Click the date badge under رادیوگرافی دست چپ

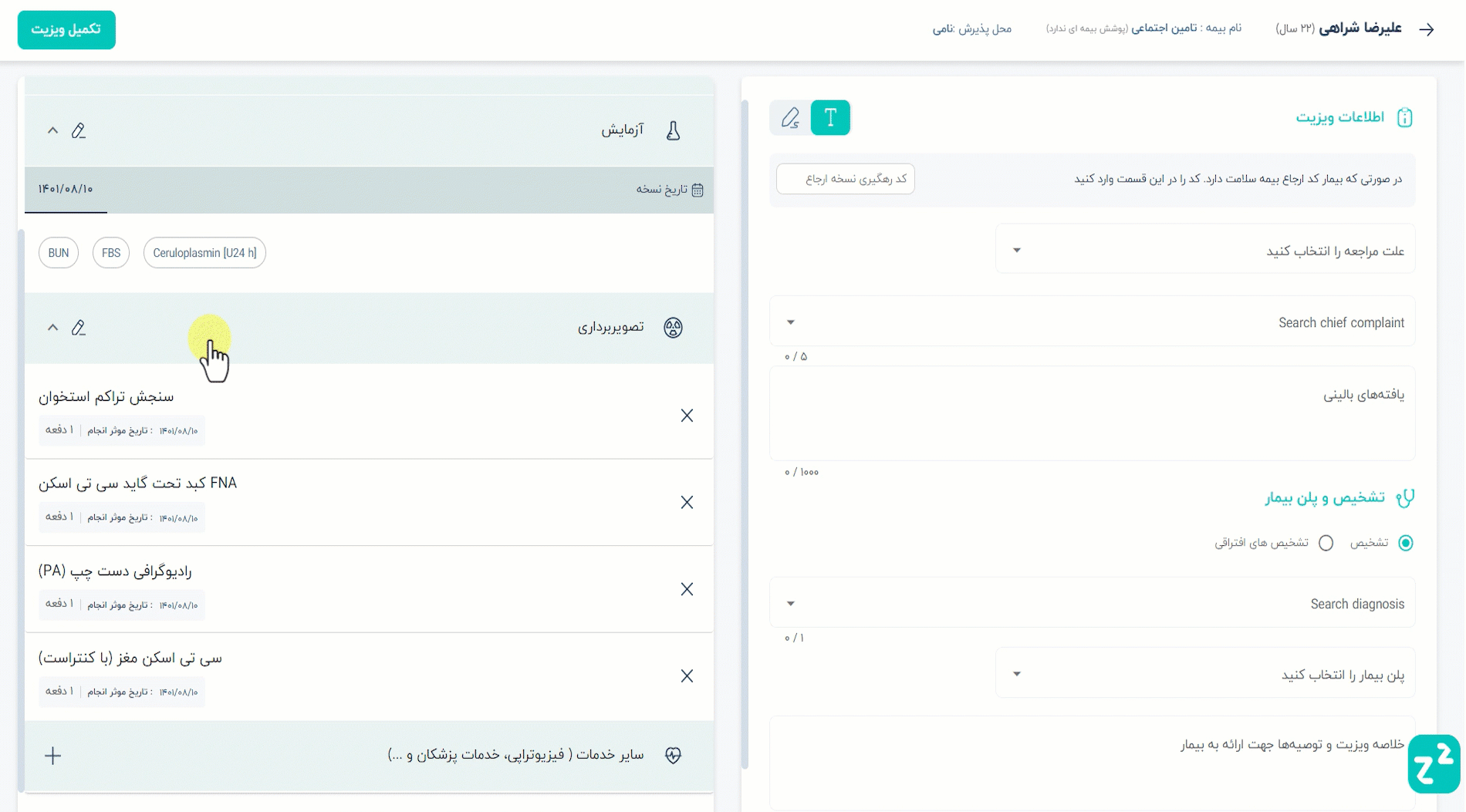(x=122, y=605)
